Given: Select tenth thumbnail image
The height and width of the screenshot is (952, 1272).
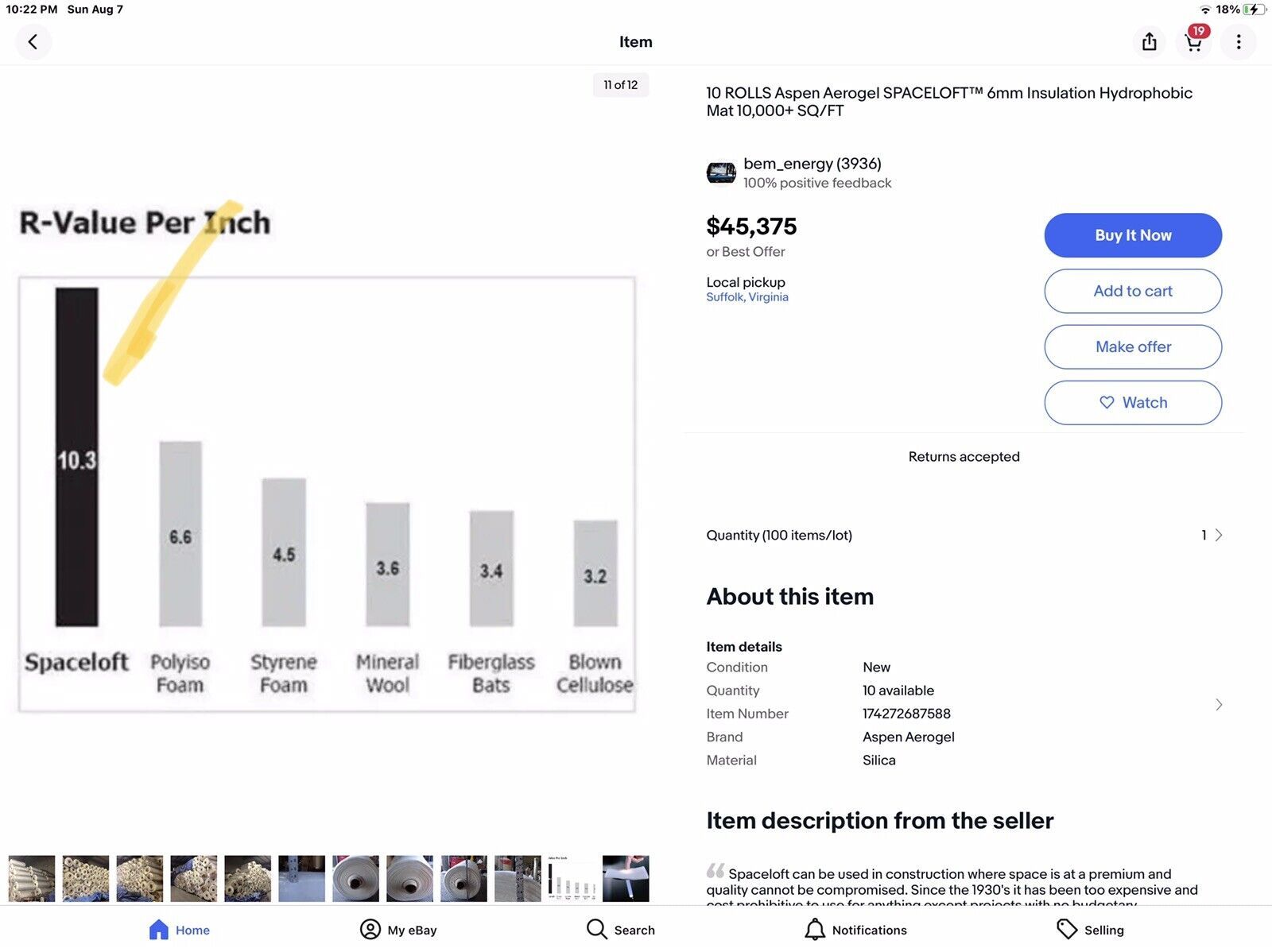Looking at the screenshot, I should pyautogui.click(x=518, y=878).
